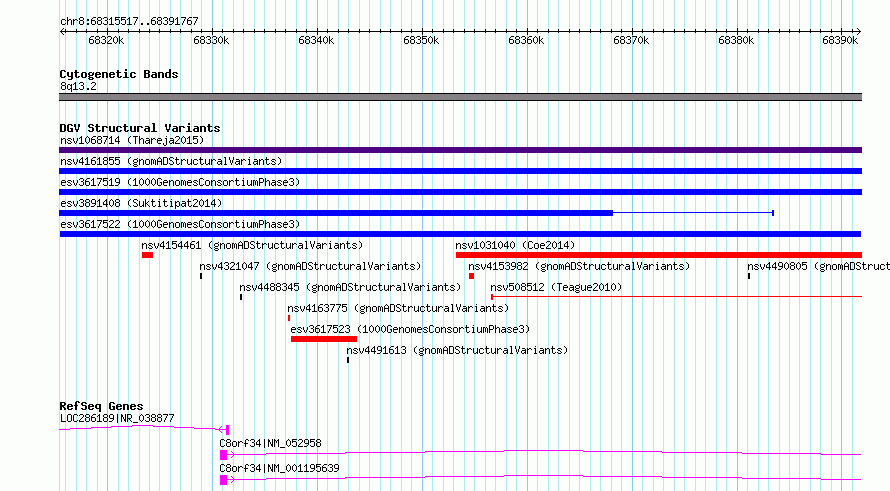Click the left arrowhead of the ruler
890x491 pixels.
62,32
